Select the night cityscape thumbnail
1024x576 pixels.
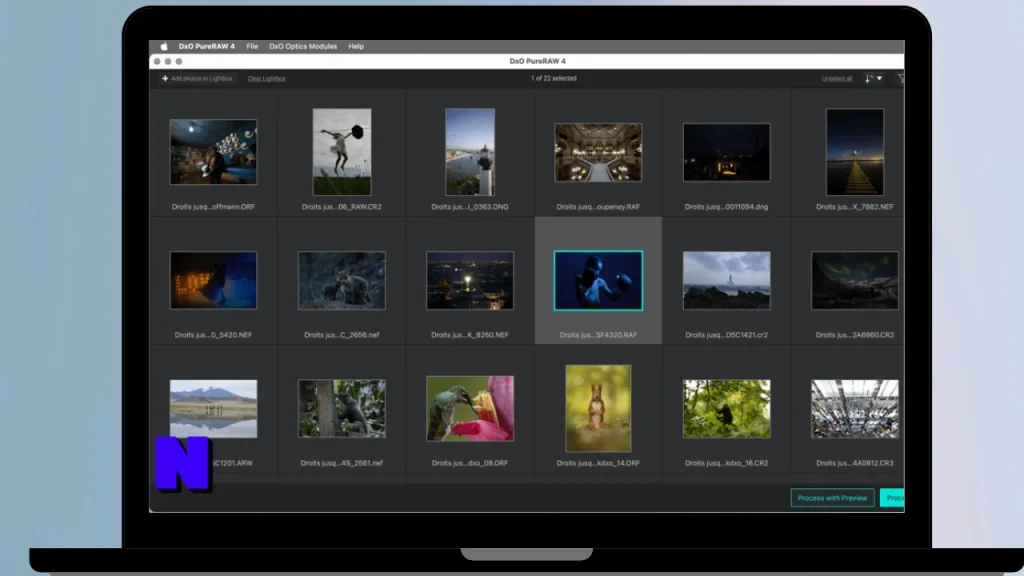point(470,280)
